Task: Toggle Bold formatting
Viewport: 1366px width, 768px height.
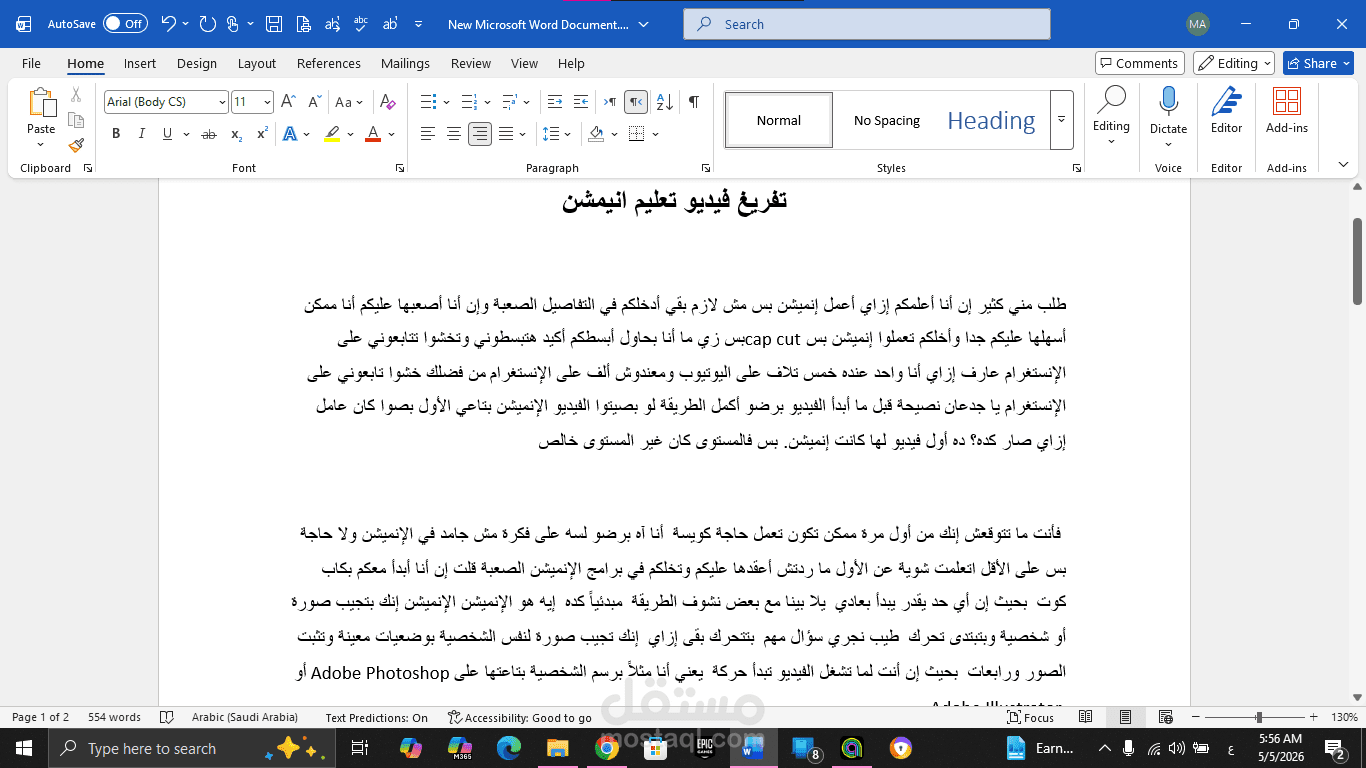Action: 116,134
